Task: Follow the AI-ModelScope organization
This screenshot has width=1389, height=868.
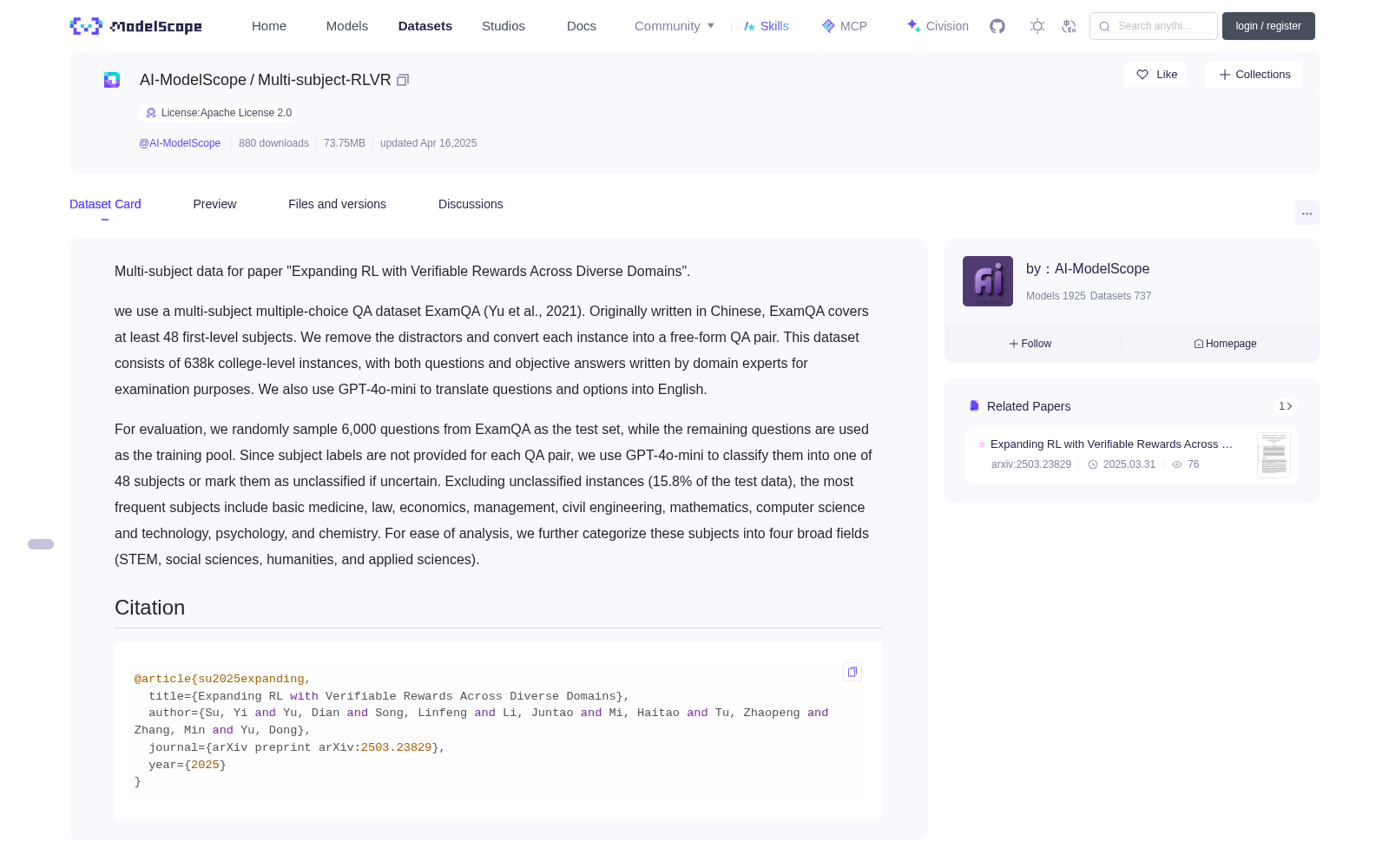Action: (x=1030, y=344)
